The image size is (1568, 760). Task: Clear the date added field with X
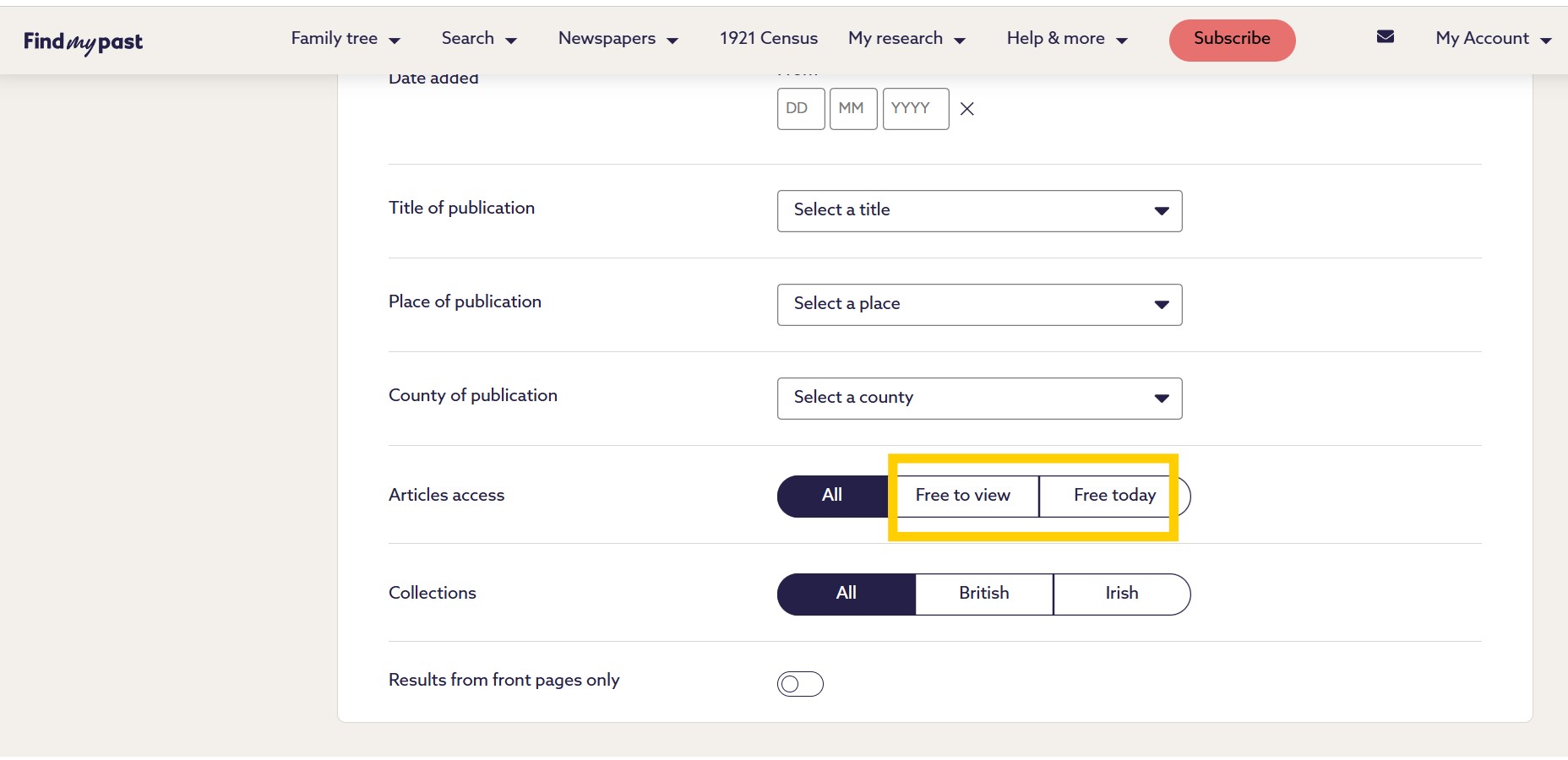click(x=967, y=109)
